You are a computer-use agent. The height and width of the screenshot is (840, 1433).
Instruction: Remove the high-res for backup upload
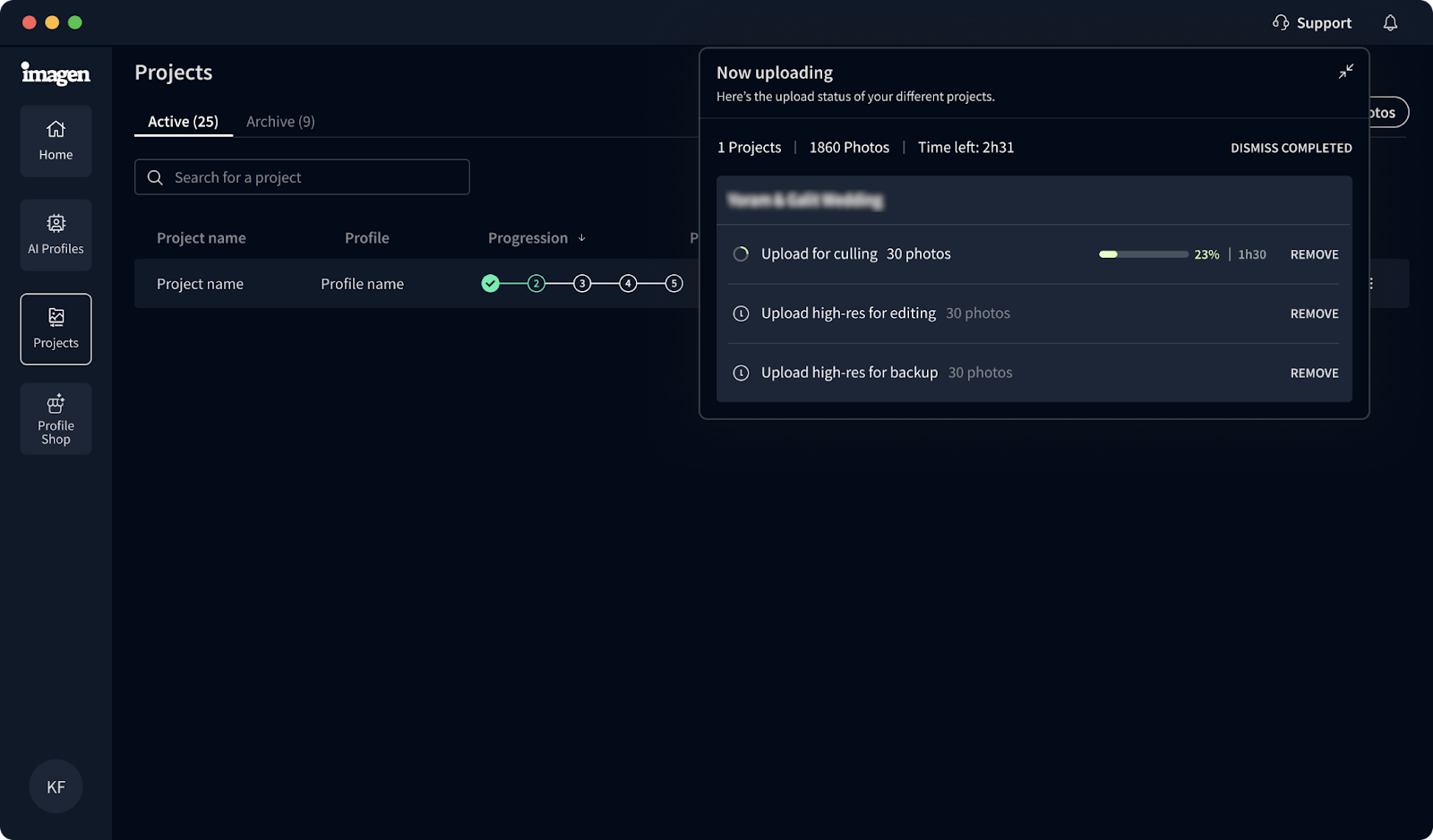(1314, 373)
